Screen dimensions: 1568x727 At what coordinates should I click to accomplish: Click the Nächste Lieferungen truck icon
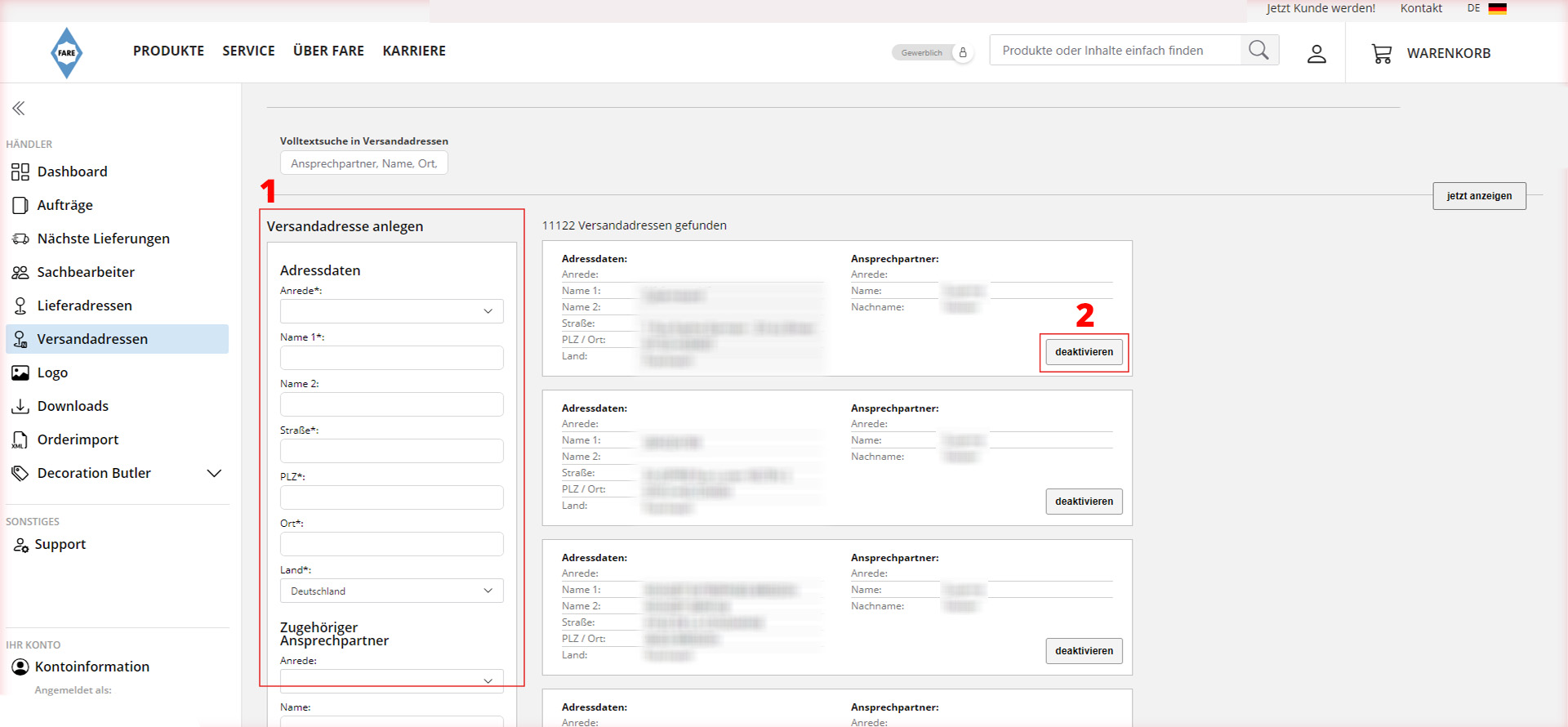[x=20, y=239]
